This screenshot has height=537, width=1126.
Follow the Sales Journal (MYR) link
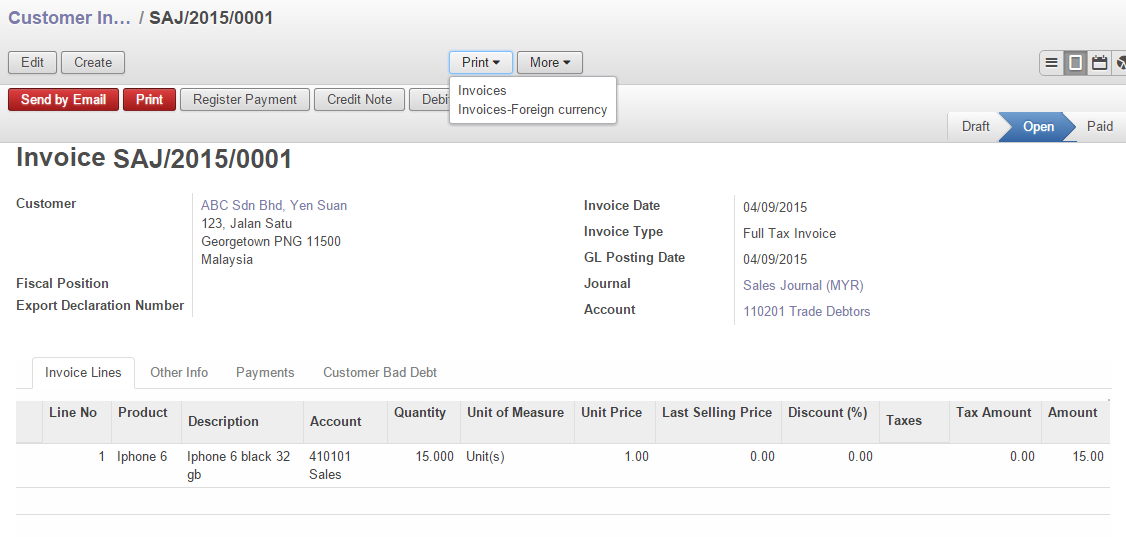[x=803, y=285]
